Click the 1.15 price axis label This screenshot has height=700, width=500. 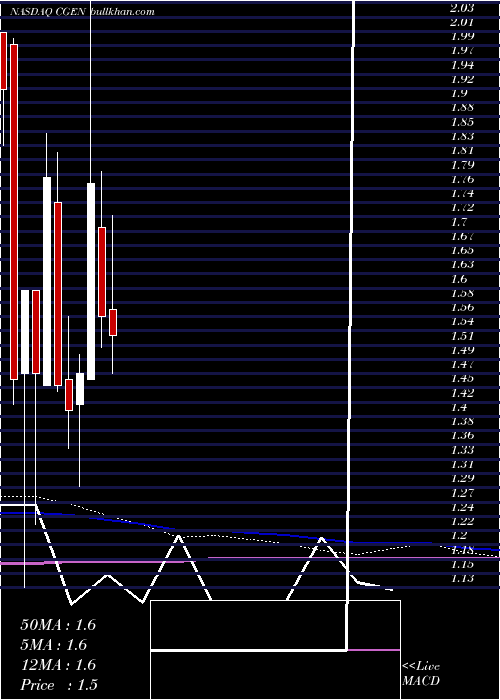462,564
